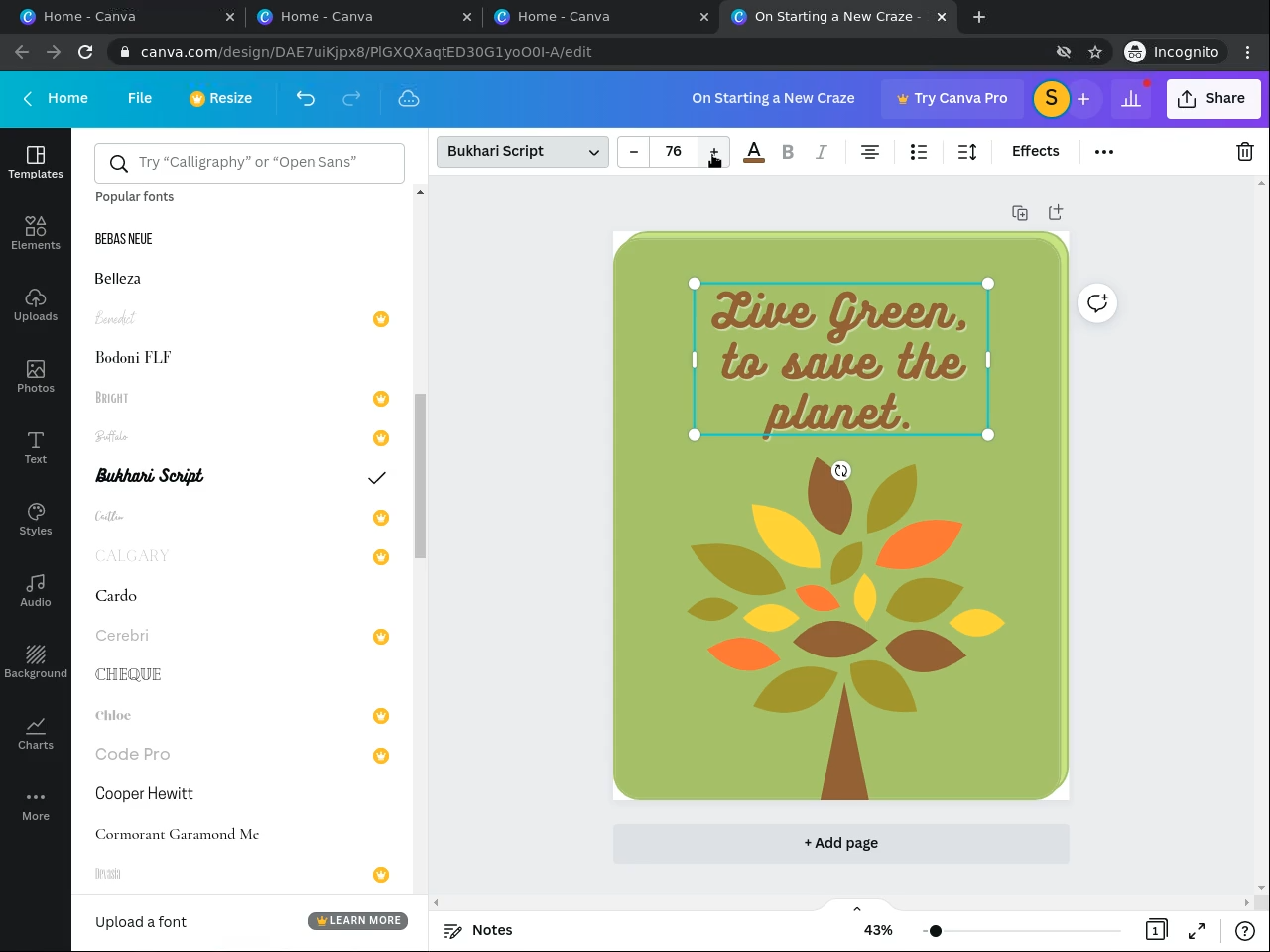Click the Share button
Image resolution: width=1270 pixels, height=952 pixels.
pyautogui.click(x=1212, y=98)
